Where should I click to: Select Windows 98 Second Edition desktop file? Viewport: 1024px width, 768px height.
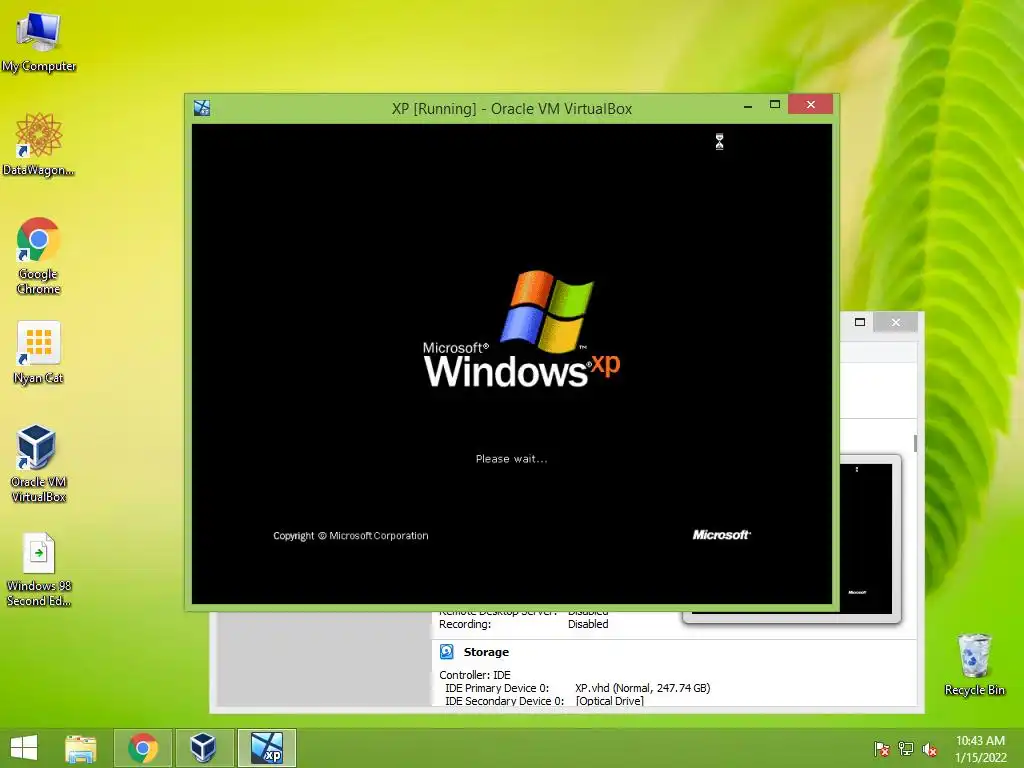click(39, 569)
